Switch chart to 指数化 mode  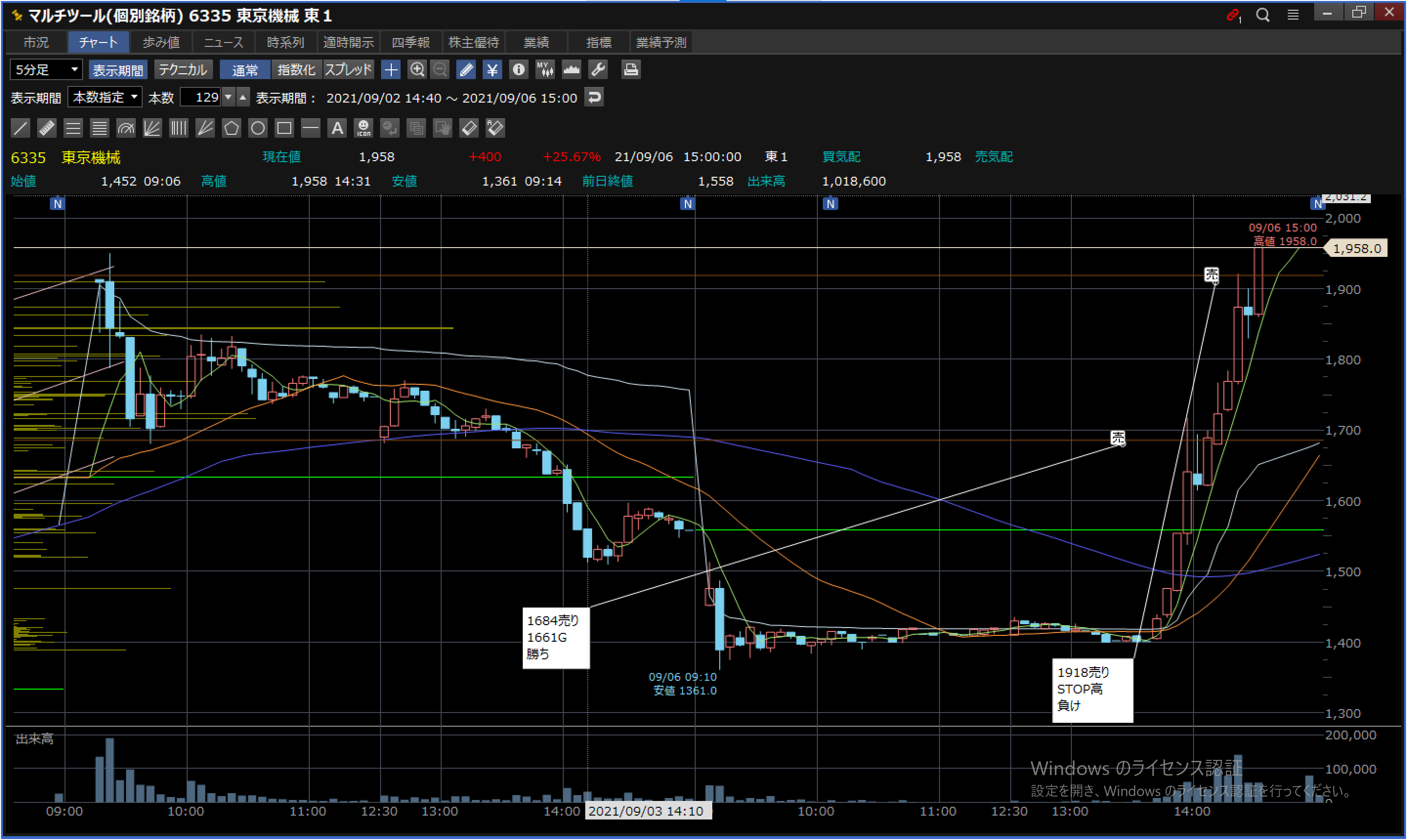296,70
